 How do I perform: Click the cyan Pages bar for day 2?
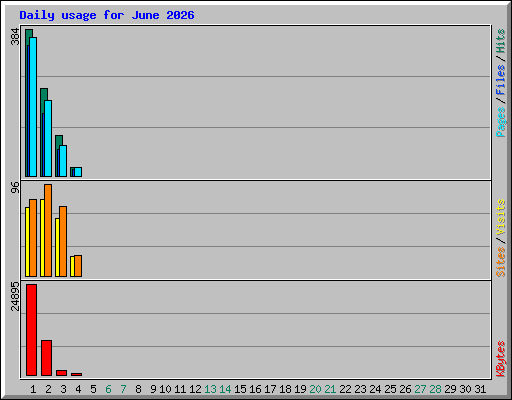pos(48,138)
